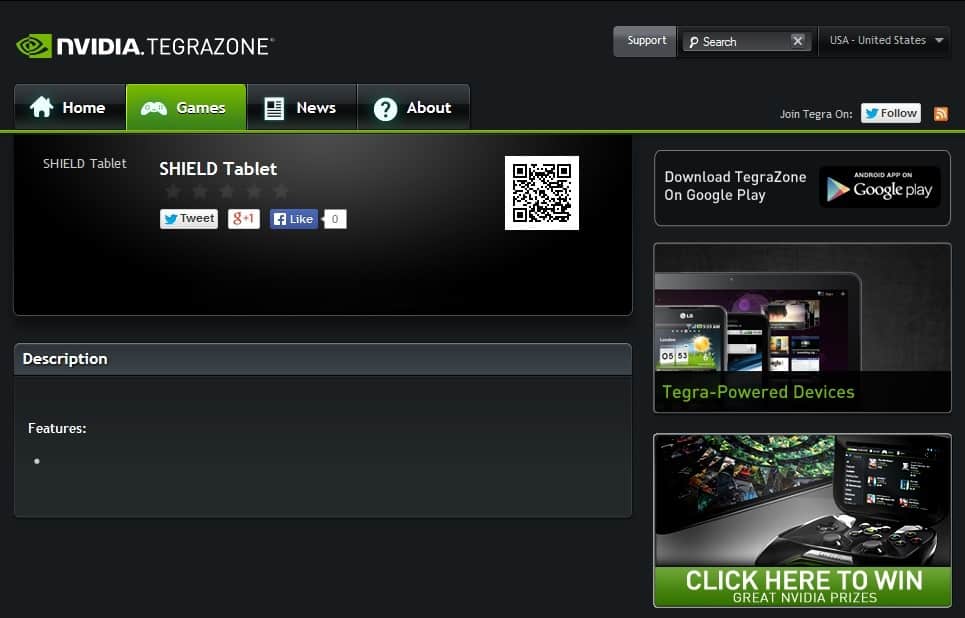Viewport: 965px width, 618px height.
Task: Click the NVIDIA TegraZone logo
Action: pos(145,46)
